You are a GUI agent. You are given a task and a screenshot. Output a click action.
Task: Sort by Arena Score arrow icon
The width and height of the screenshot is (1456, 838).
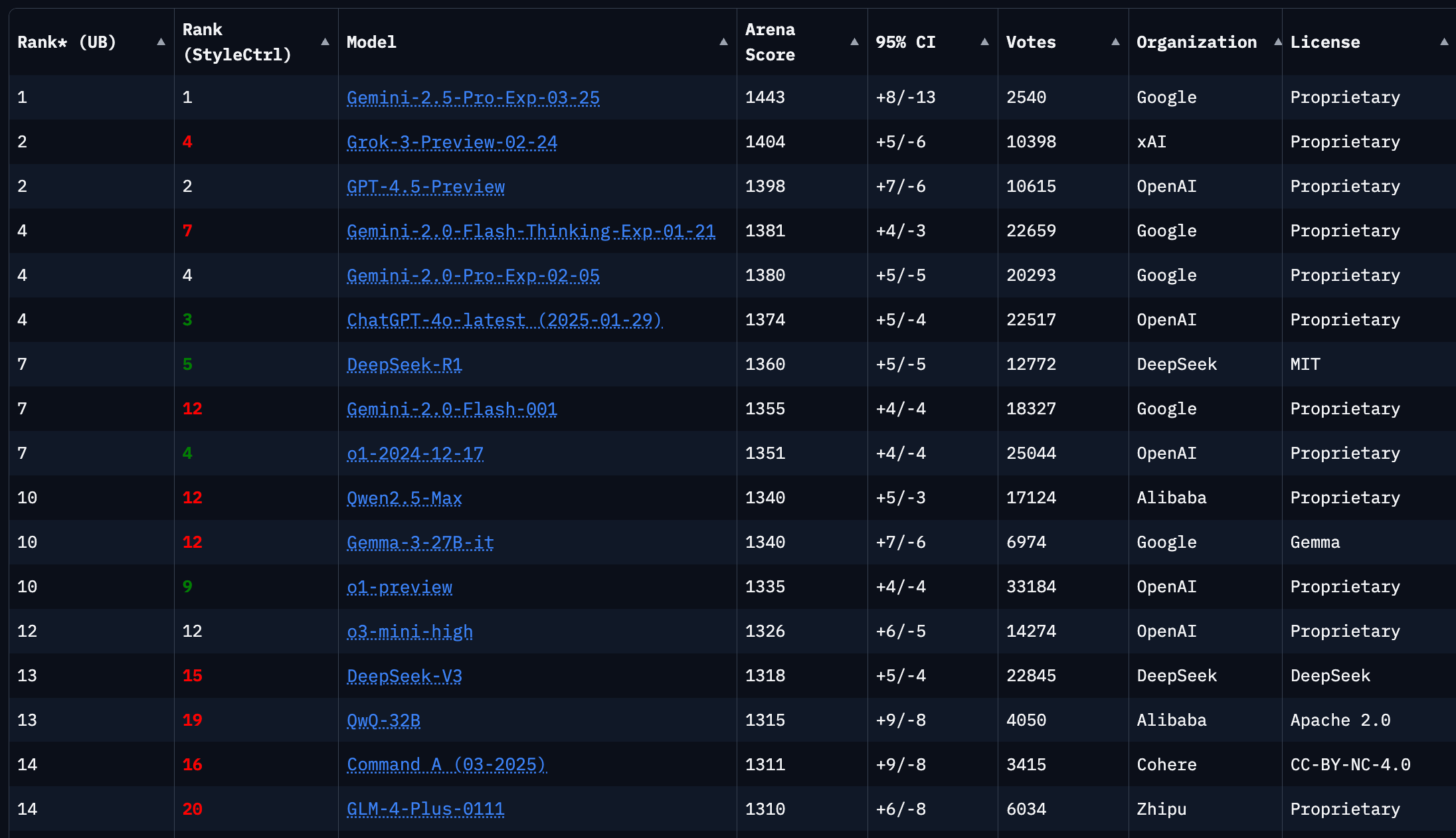[854, 42]
